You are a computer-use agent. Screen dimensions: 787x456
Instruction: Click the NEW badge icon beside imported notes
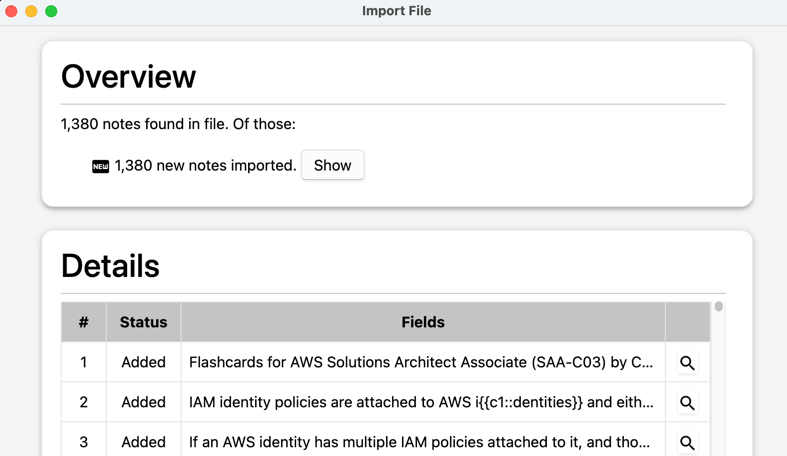[x=101, y=166]
